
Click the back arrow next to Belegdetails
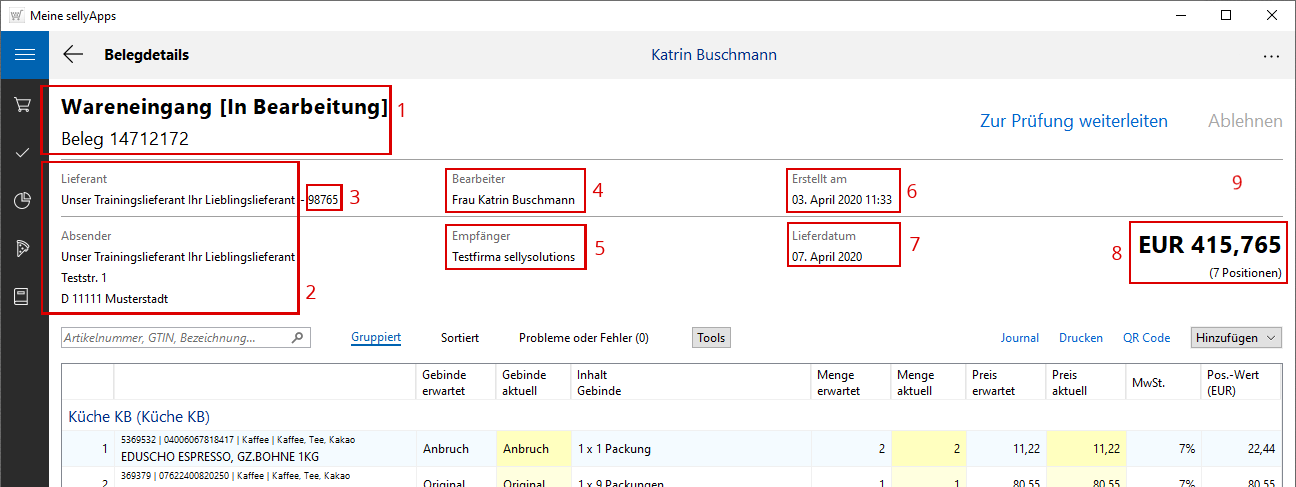73,55
